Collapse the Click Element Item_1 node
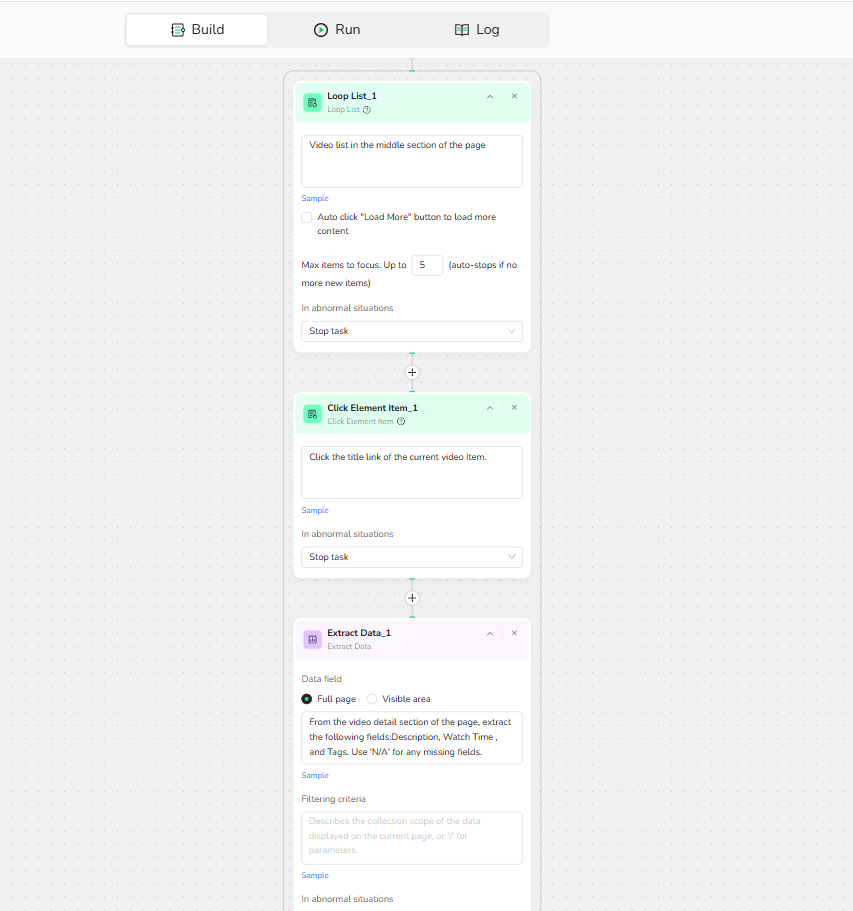The image size is (853, 911). (x=490, y=408)
